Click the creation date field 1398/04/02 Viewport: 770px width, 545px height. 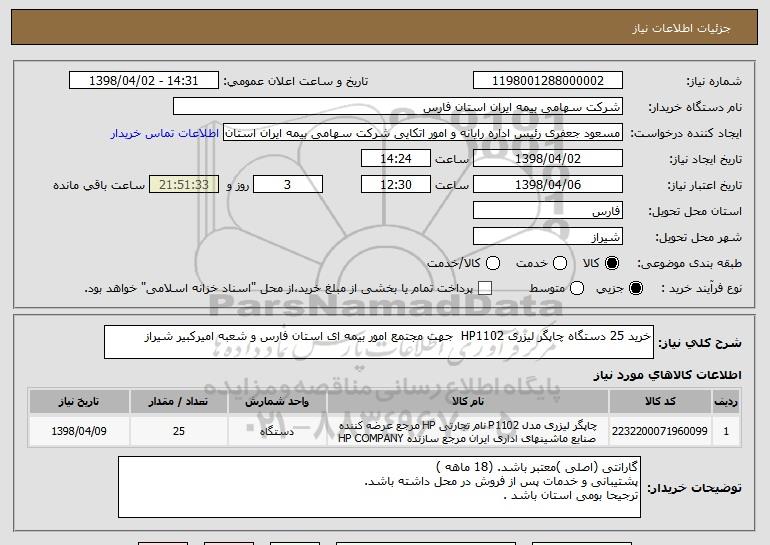pyautogui.click(x=548, y=159)
